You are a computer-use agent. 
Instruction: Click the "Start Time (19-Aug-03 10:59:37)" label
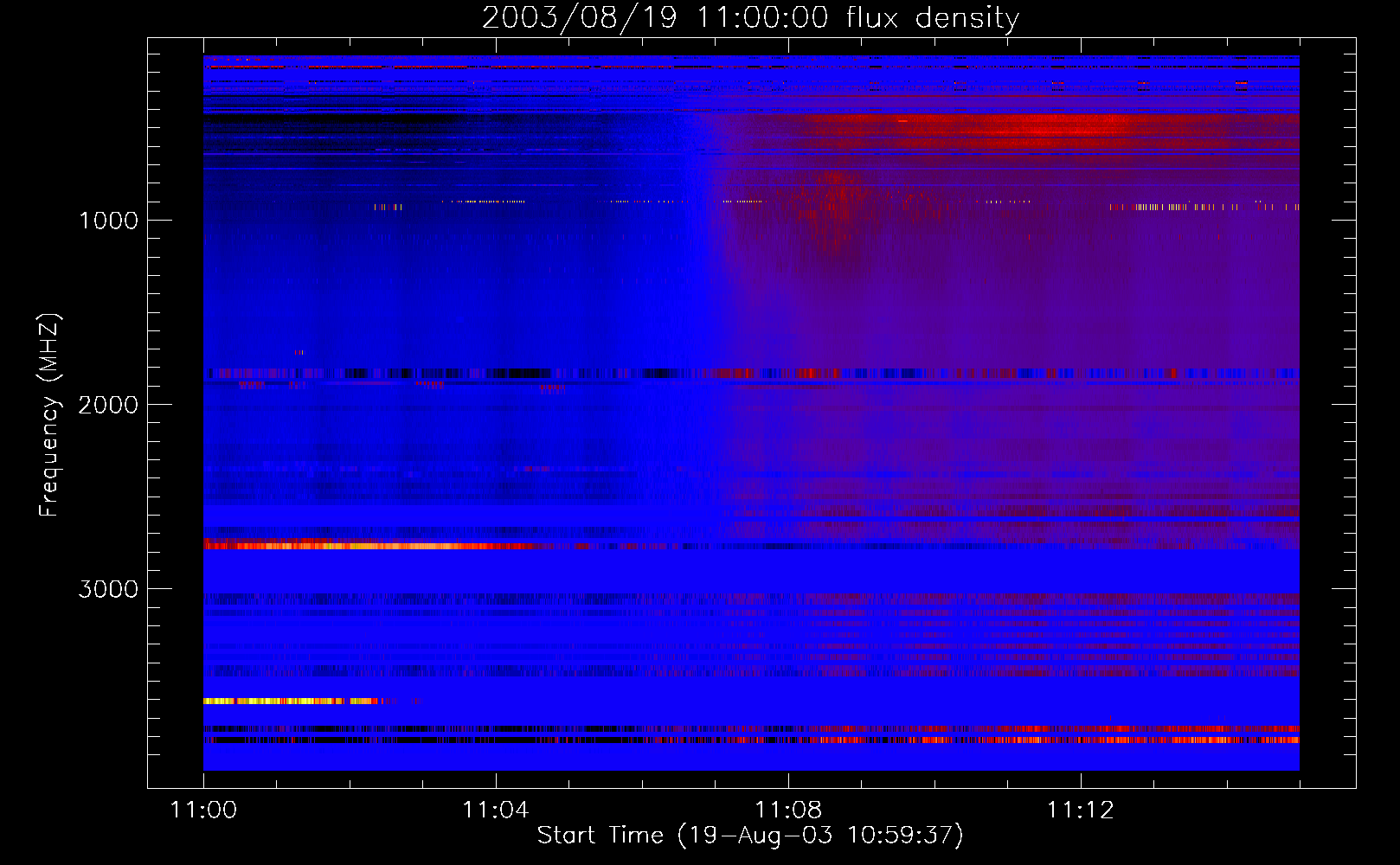(x=750, y=836)
